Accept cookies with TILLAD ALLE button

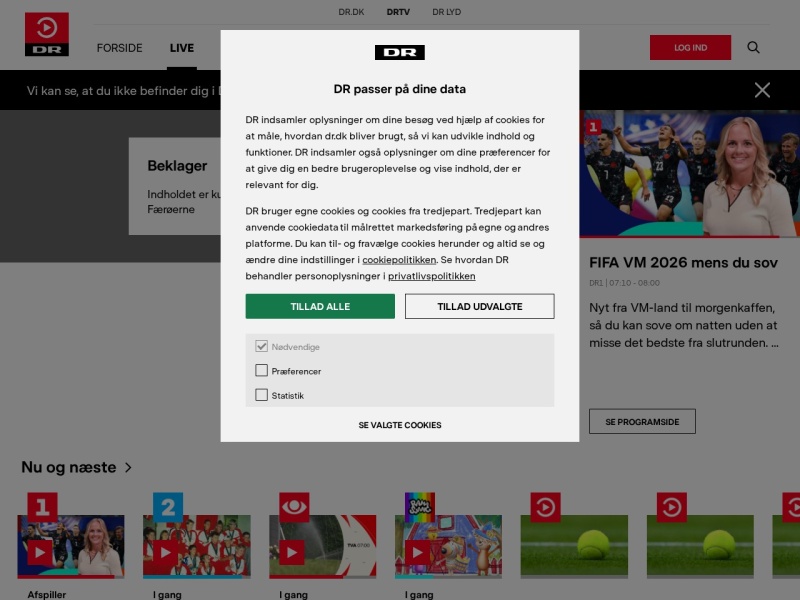click(320, 306)
